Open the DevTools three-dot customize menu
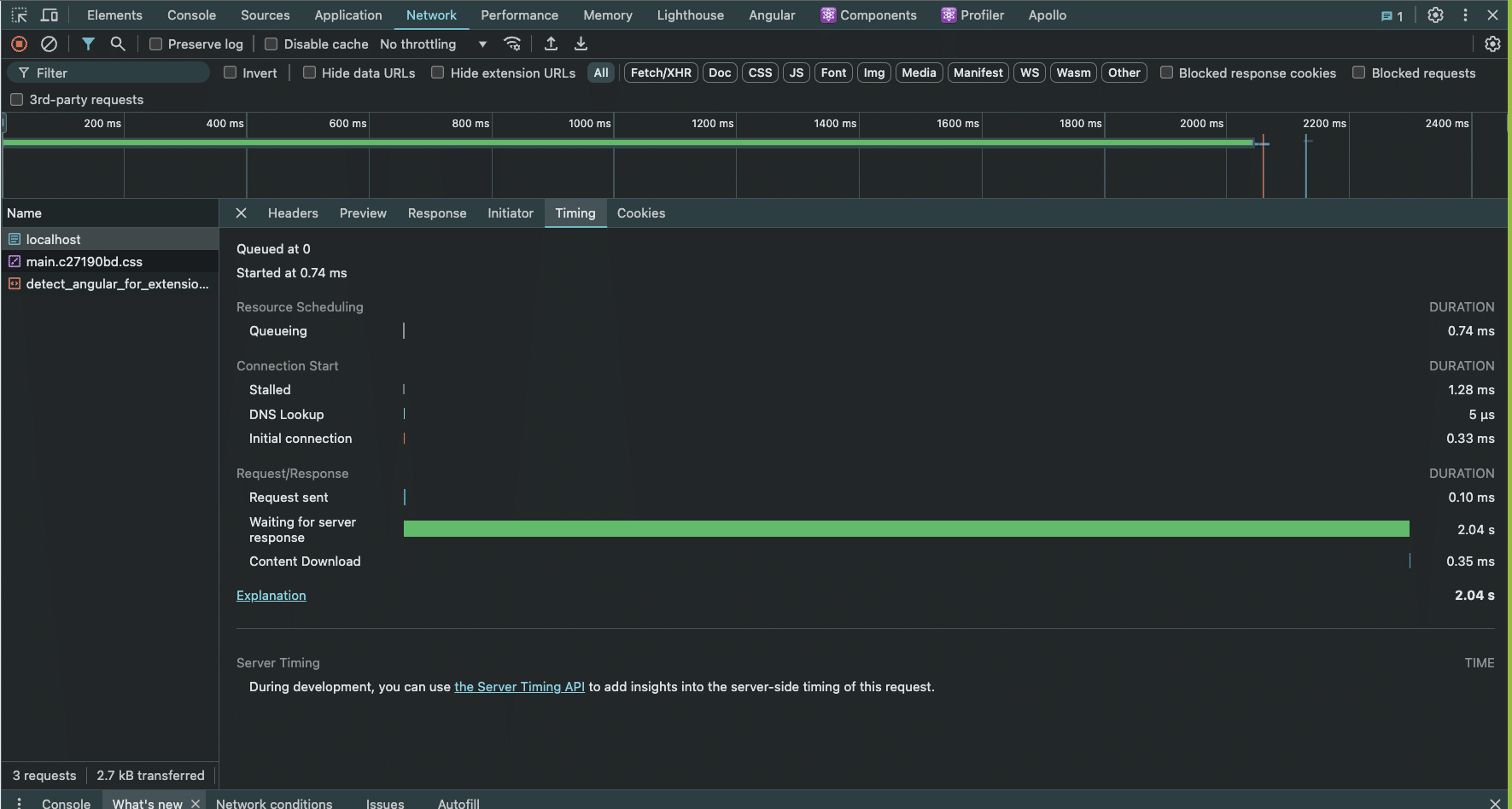 (1465, 15)
